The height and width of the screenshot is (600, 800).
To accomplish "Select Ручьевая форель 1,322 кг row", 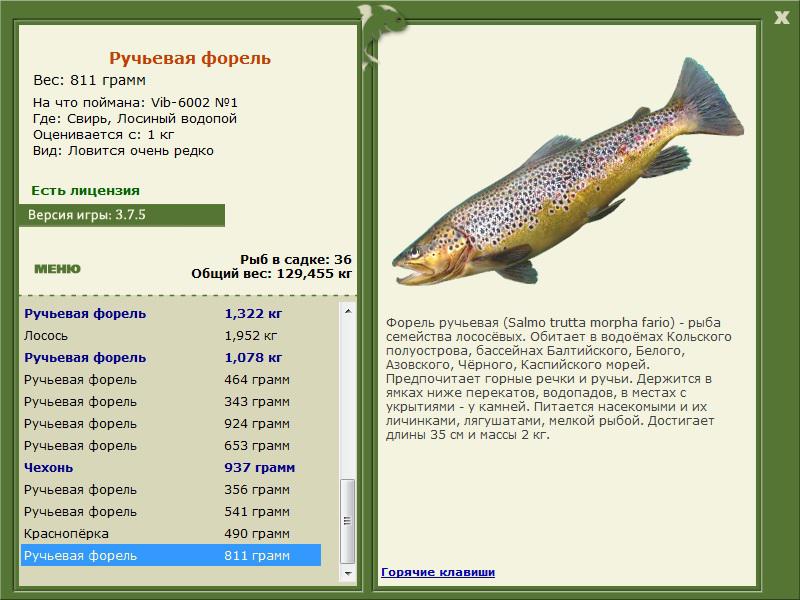I will coord(171,314).
